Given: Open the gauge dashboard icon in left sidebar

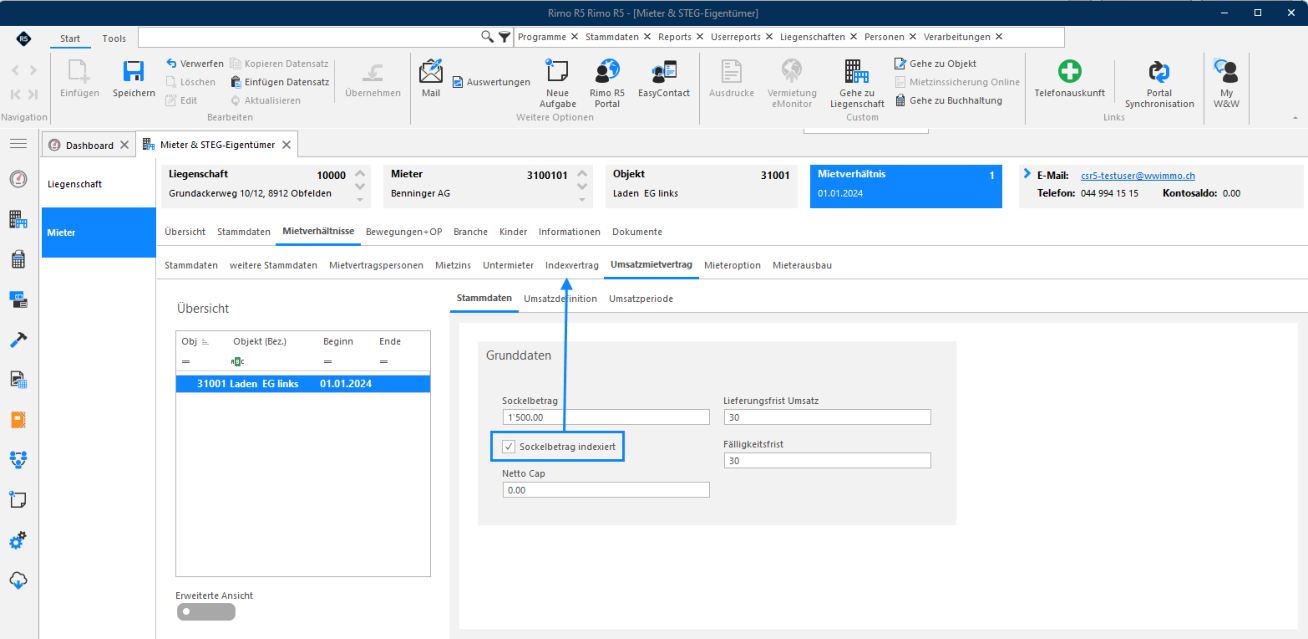Looking at the screenshot, I should 18,179.
